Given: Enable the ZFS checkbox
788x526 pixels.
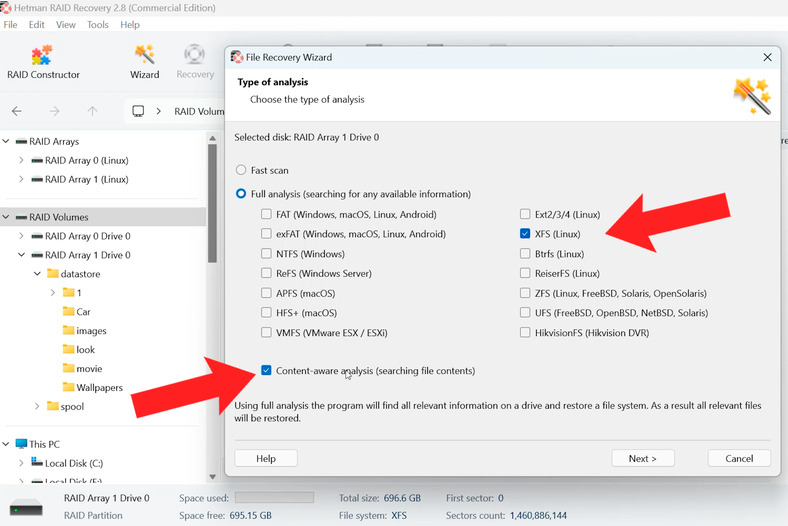Looking at the screenshot, I should coord(525,293).
